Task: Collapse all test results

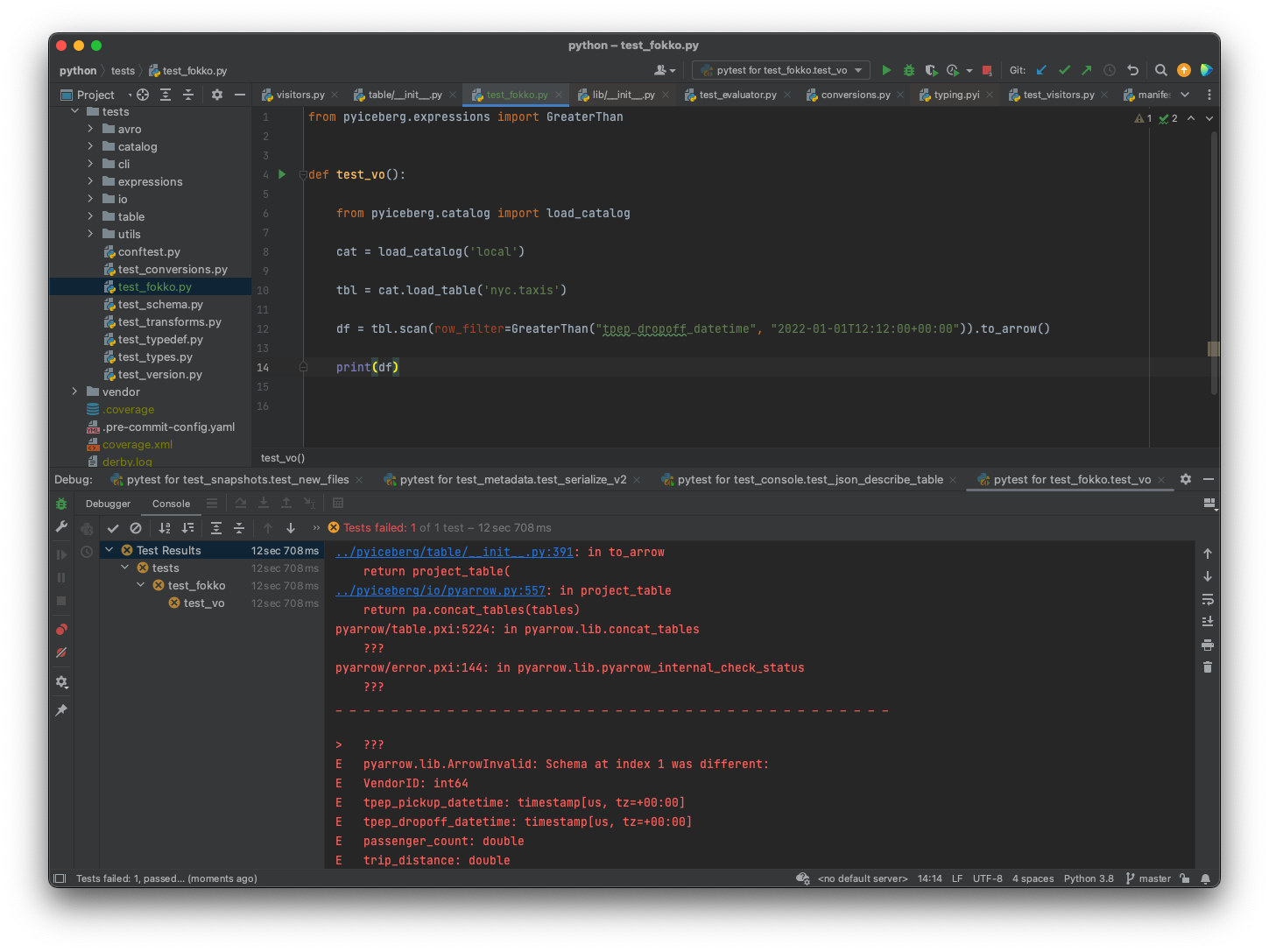Action: click(239, 528)
